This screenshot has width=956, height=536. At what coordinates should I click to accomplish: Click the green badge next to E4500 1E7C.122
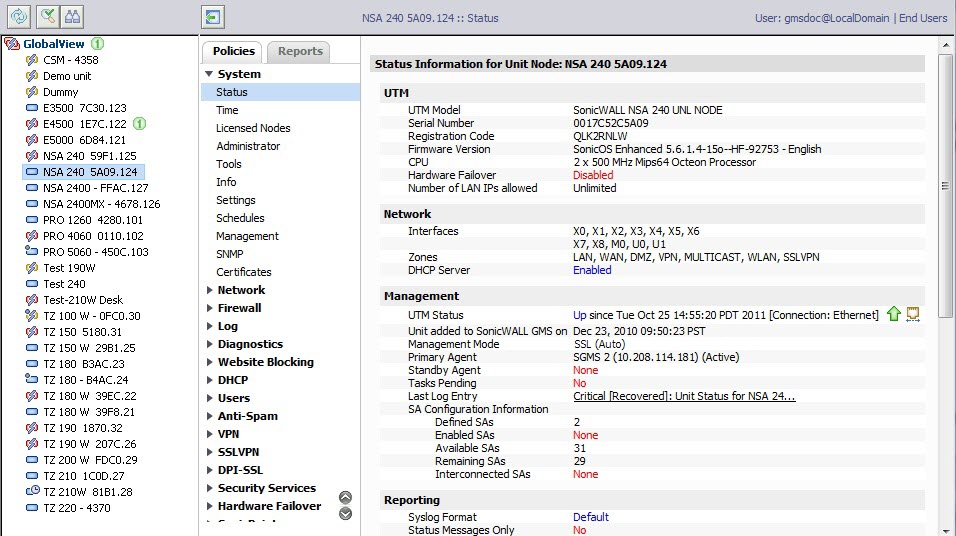point(140,124)
